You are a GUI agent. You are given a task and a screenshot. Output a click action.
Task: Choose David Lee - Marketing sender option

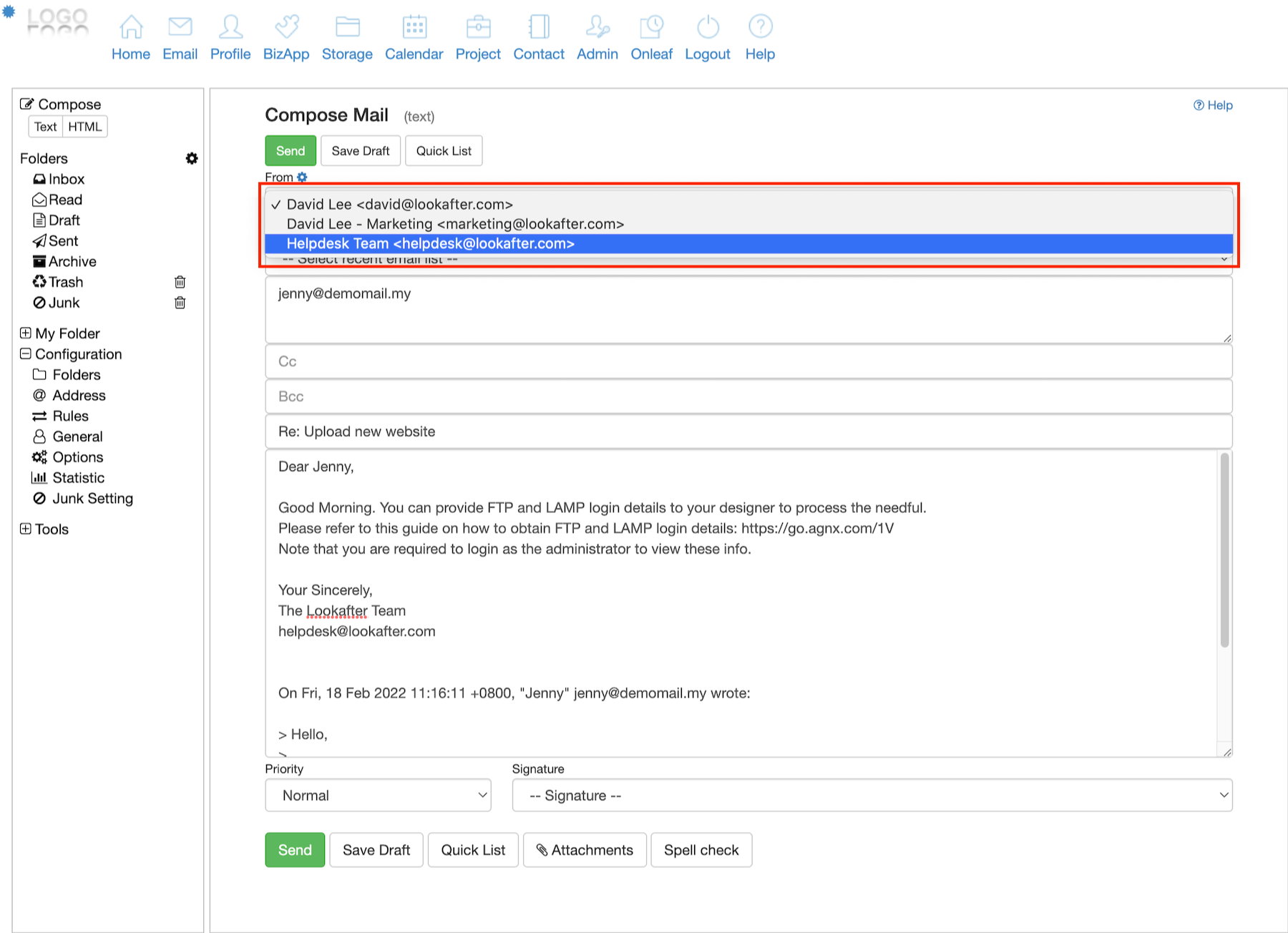[455, 224]
